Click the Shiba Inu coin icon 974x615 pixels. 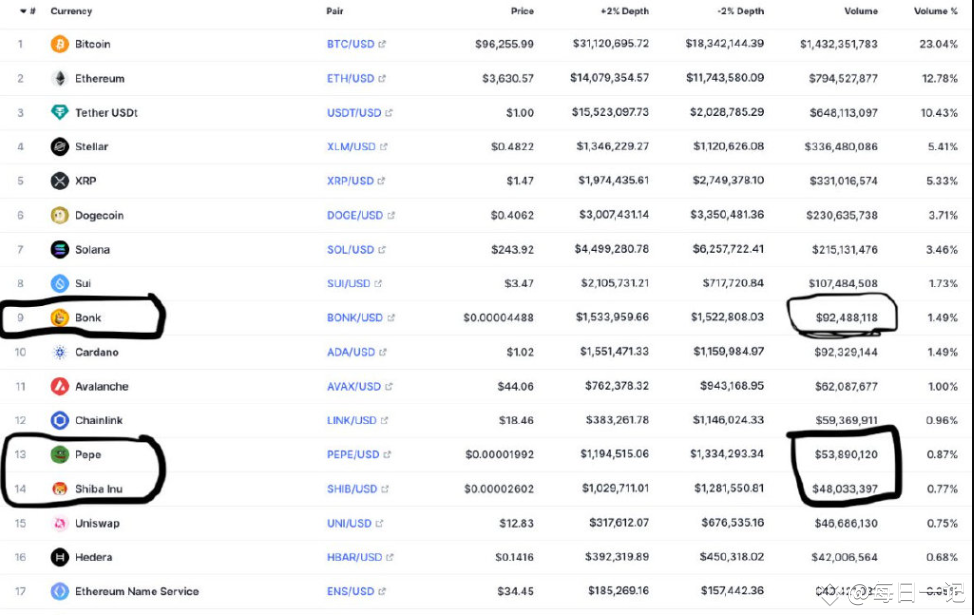point(60,488)
